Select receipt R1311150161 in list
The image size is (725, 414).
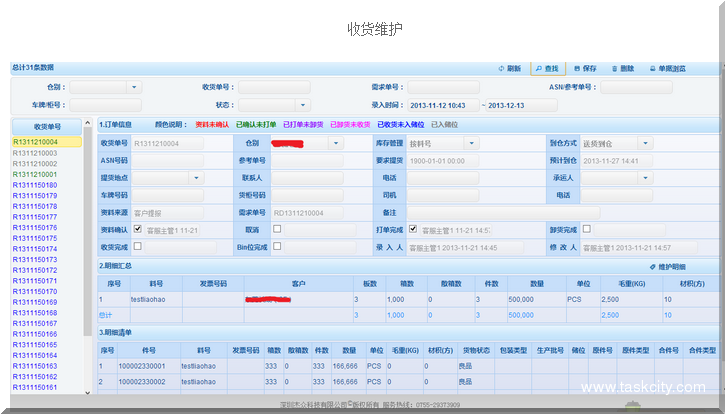35,387
